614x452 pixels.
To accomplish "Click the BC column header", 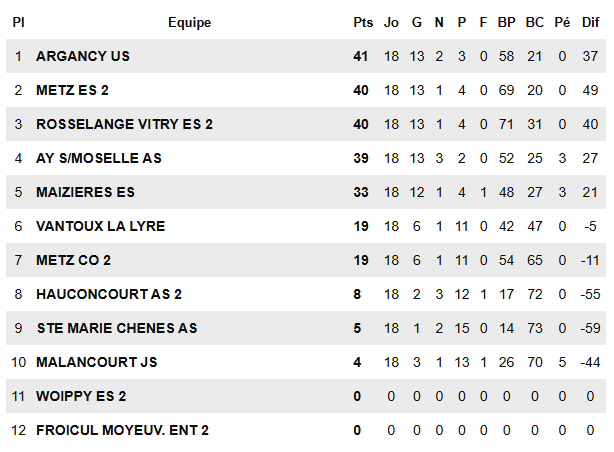I will pos(535,22).
